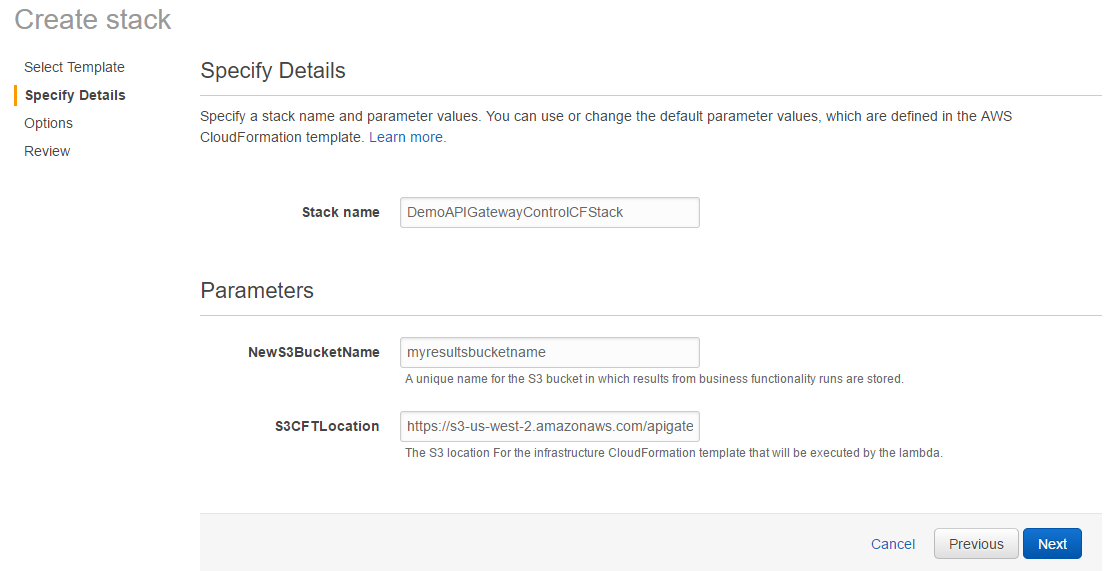Cancel the stack creation

[x=893, y=544]
